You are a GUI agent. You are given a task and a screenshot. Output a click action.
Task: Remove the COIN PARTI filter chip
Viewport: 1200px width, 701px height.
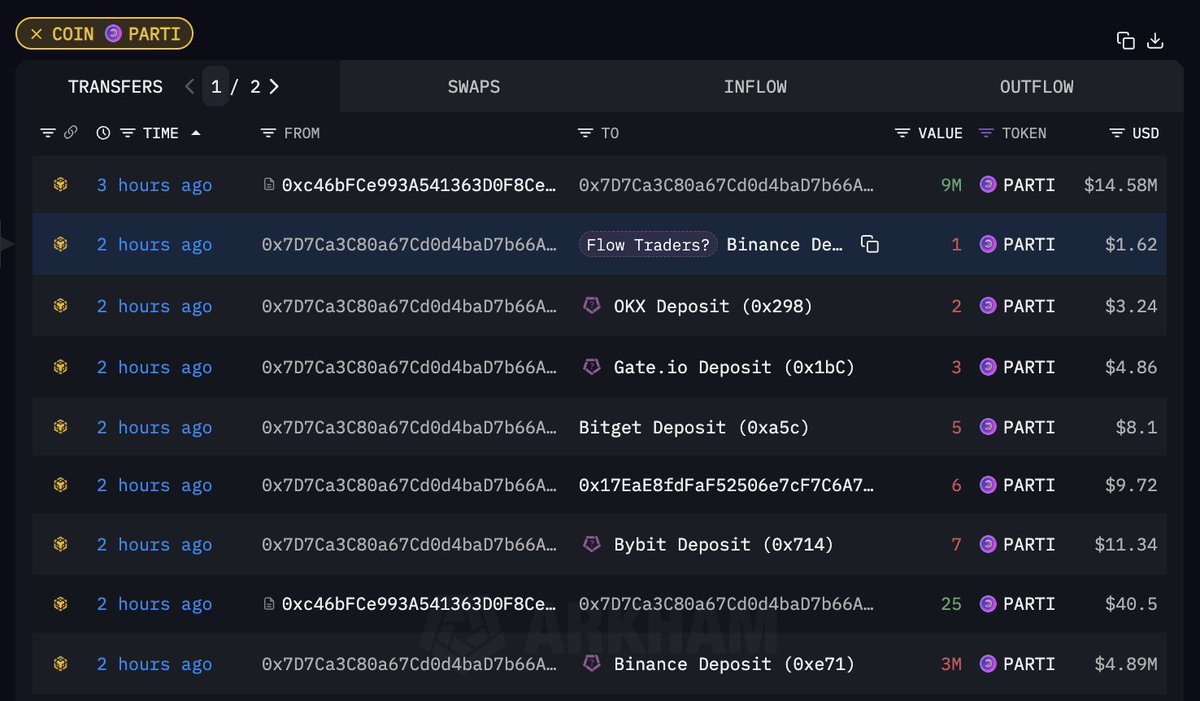click(x=36, y=34)
